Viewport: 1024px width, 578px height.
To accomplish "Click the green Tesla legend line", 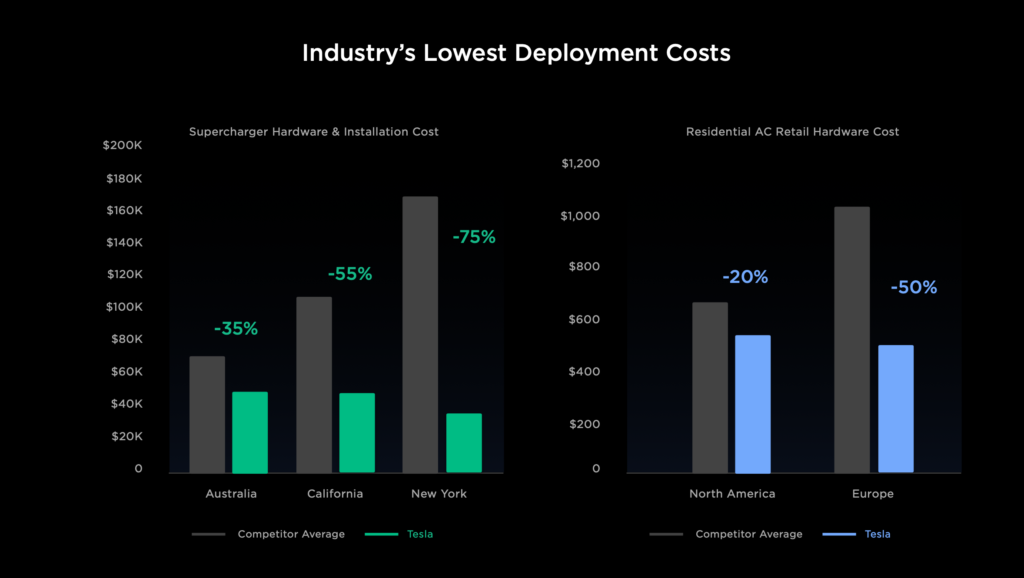I will click(x=381, y=534).
